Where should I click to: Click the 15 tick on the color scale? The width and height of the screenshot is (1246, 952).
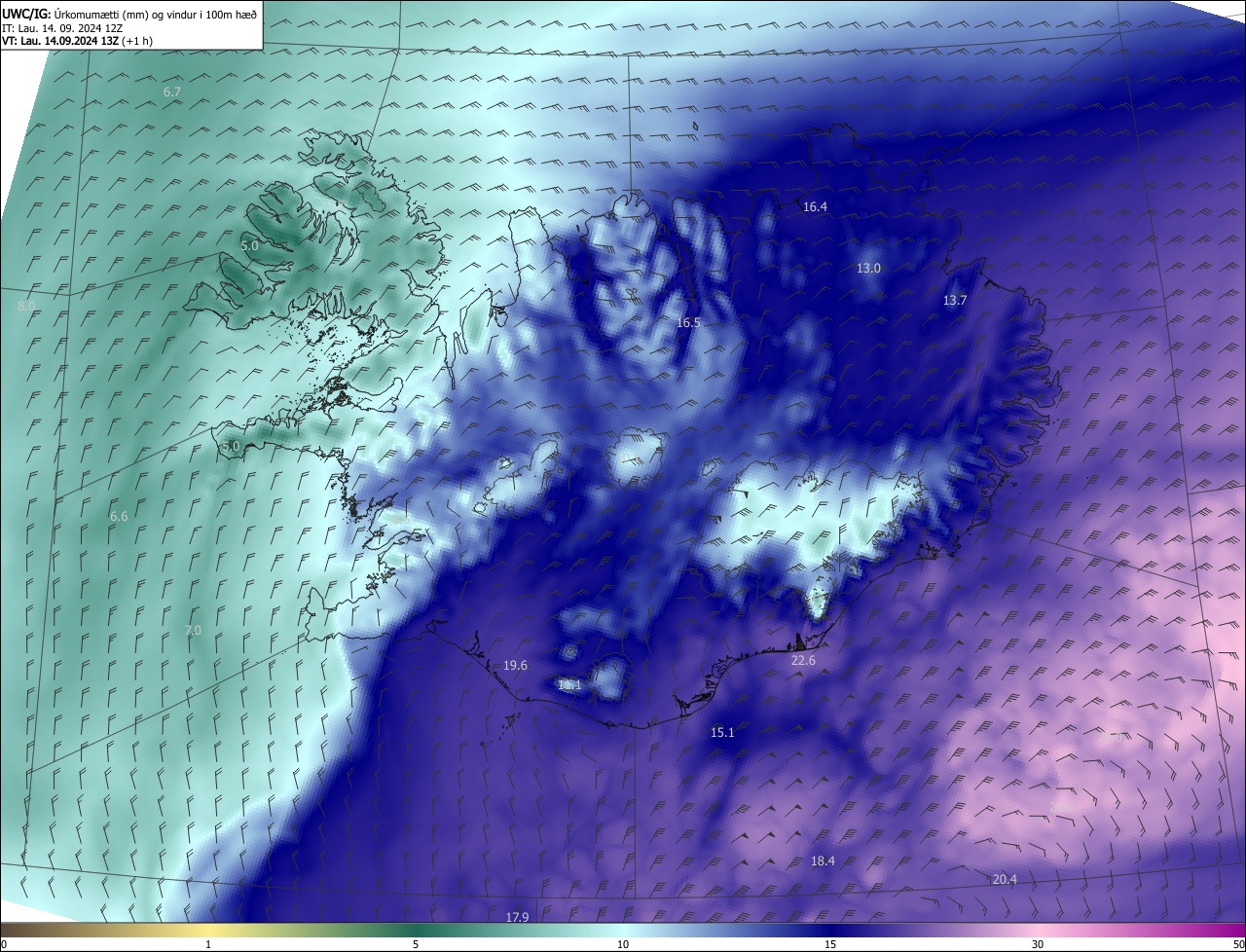830,944
